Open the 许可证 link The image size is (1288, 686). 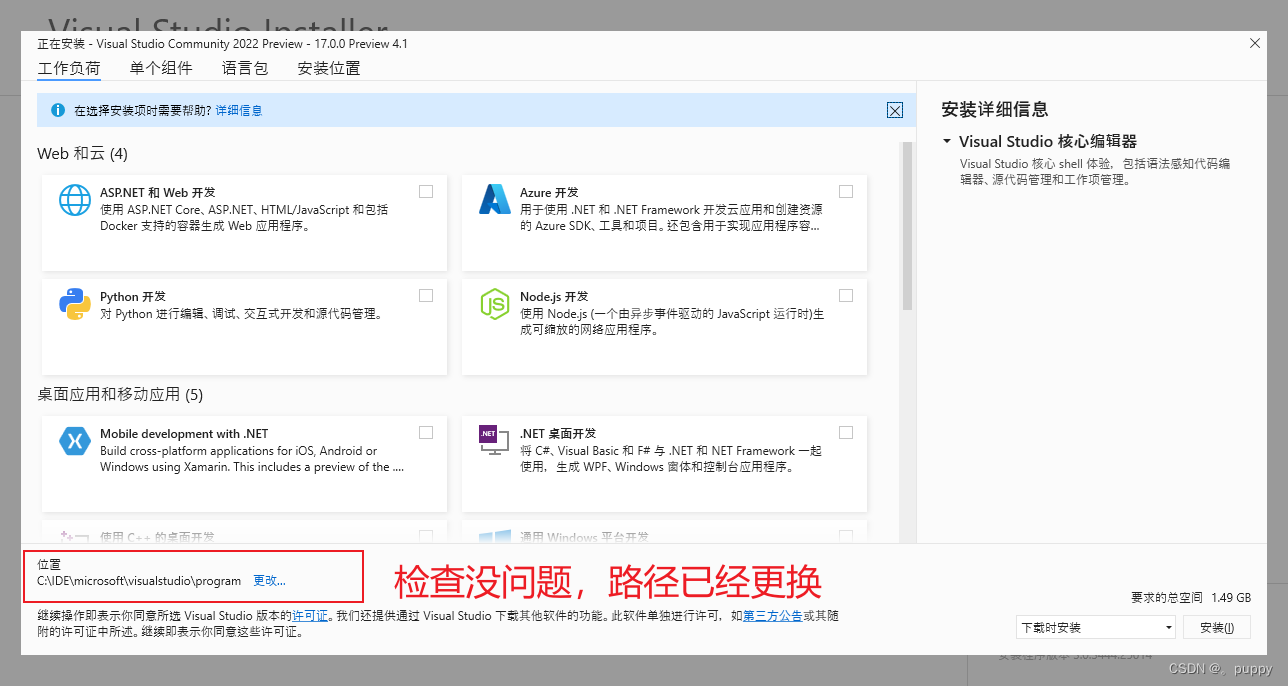pos(310,616)
